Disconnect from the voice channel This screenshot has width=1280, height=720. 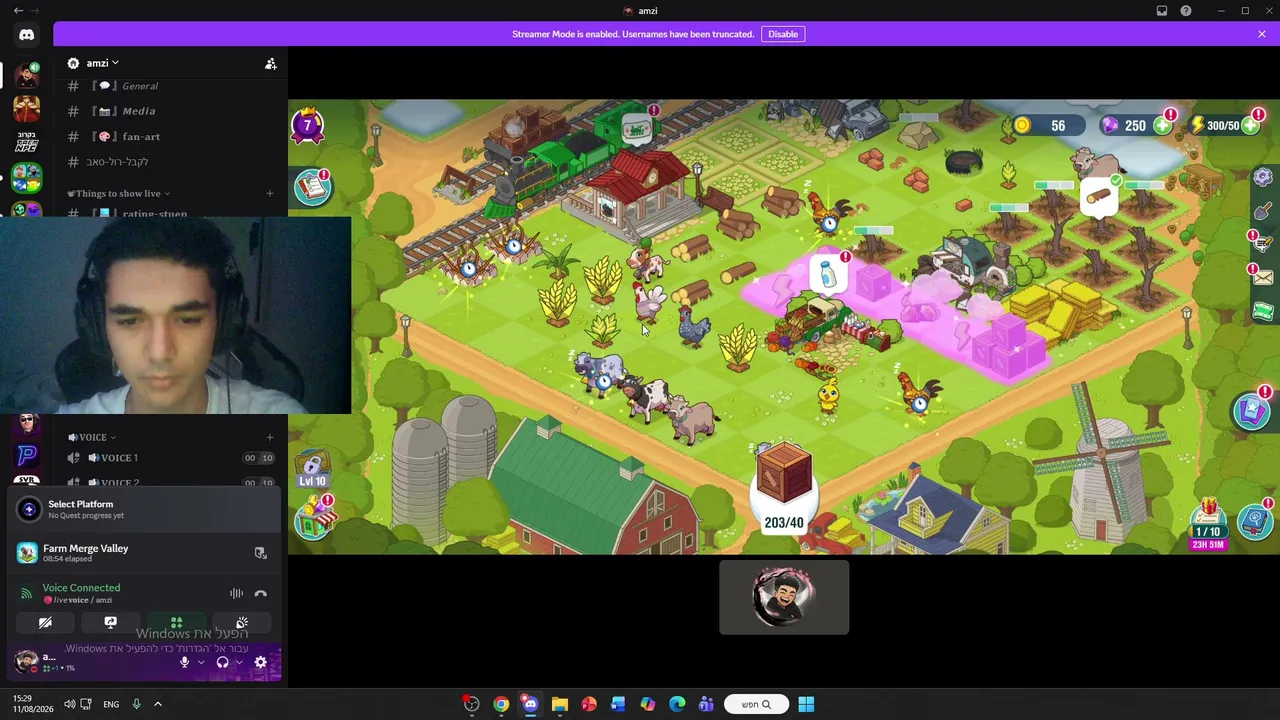click(x=261, y=593)
